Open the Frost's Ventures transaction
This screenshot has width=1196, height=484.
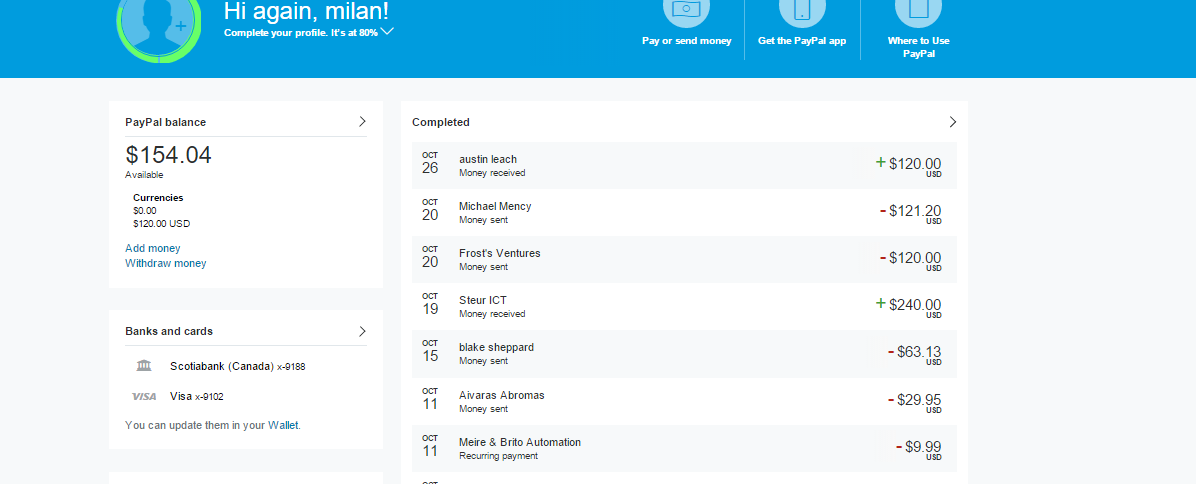pyautogui.click(x=684, y=259)
